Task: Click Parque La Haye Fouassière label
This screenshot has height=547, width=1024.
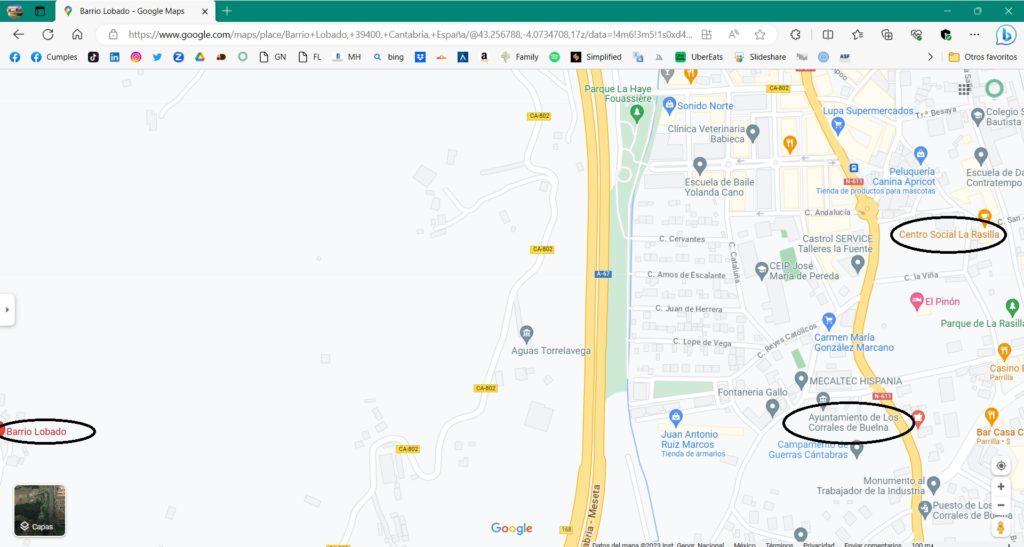Action: [618, 94]
